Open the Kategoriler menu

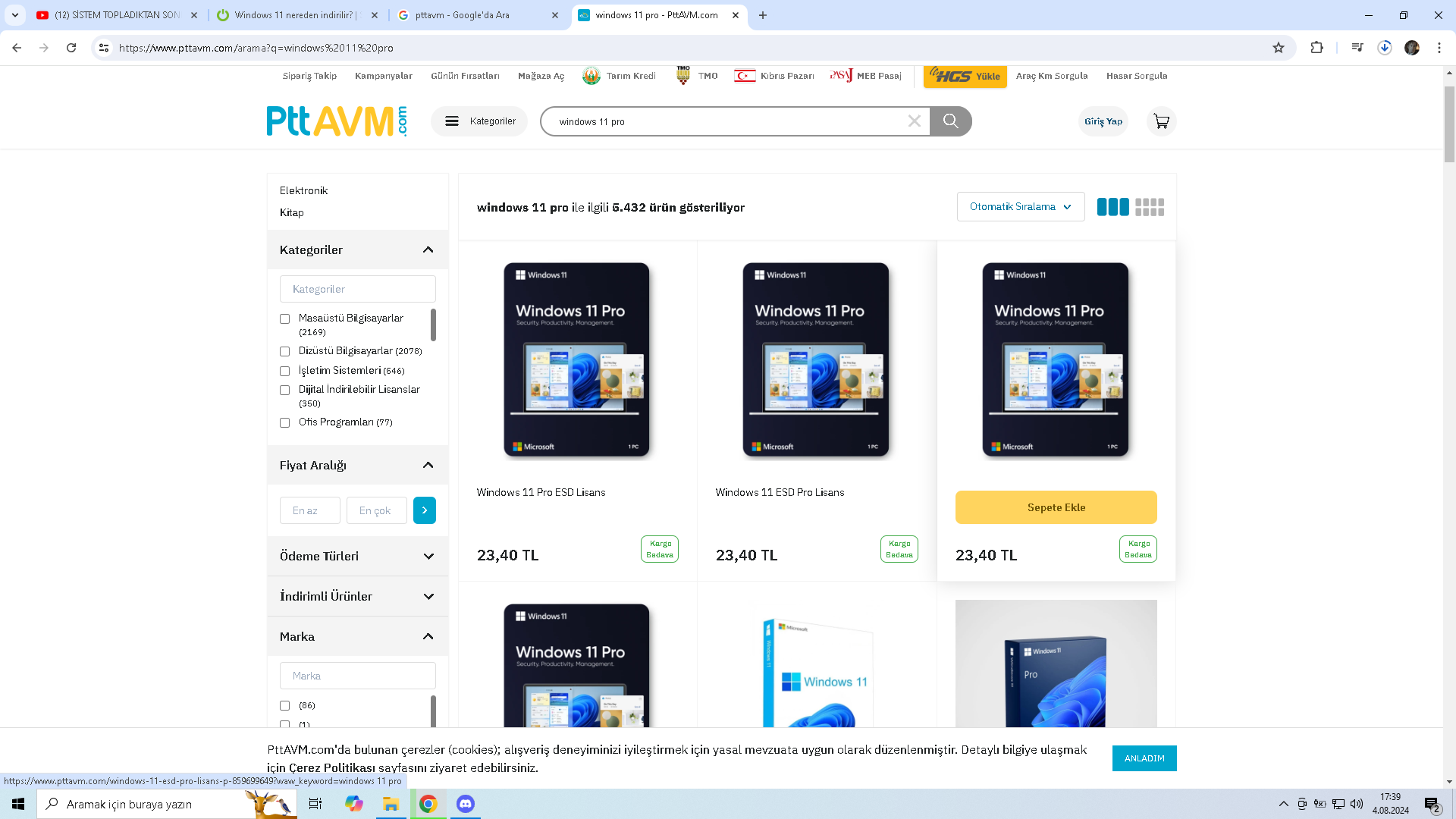[479, 121]
